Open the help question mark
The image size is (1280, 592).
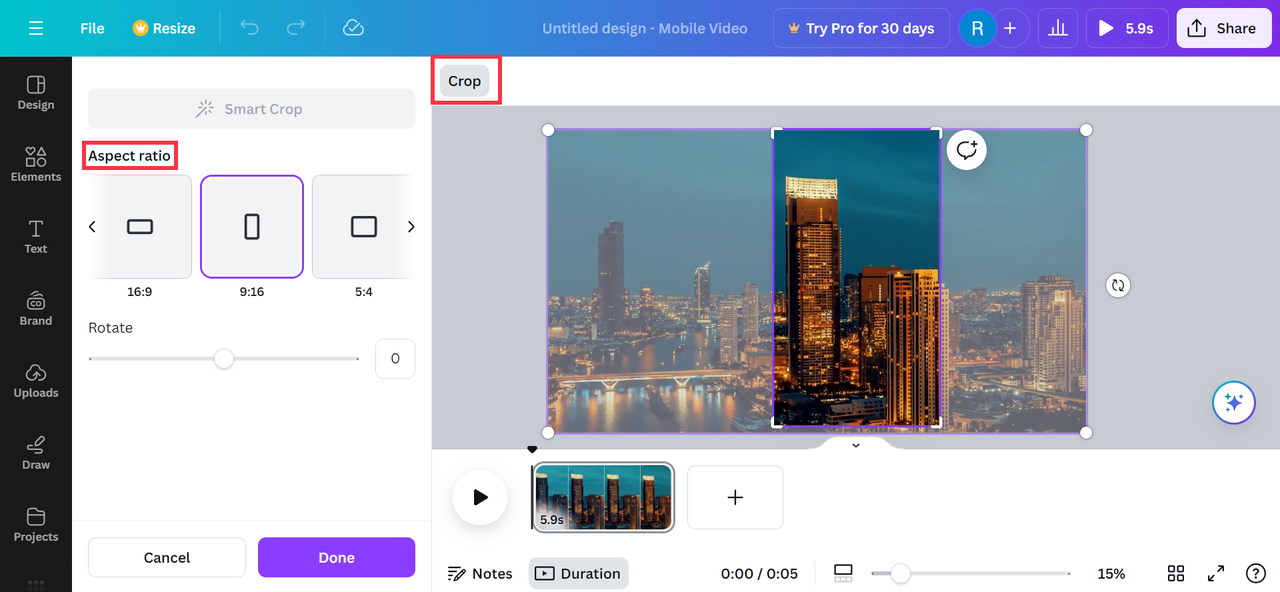click(1256, 573)
